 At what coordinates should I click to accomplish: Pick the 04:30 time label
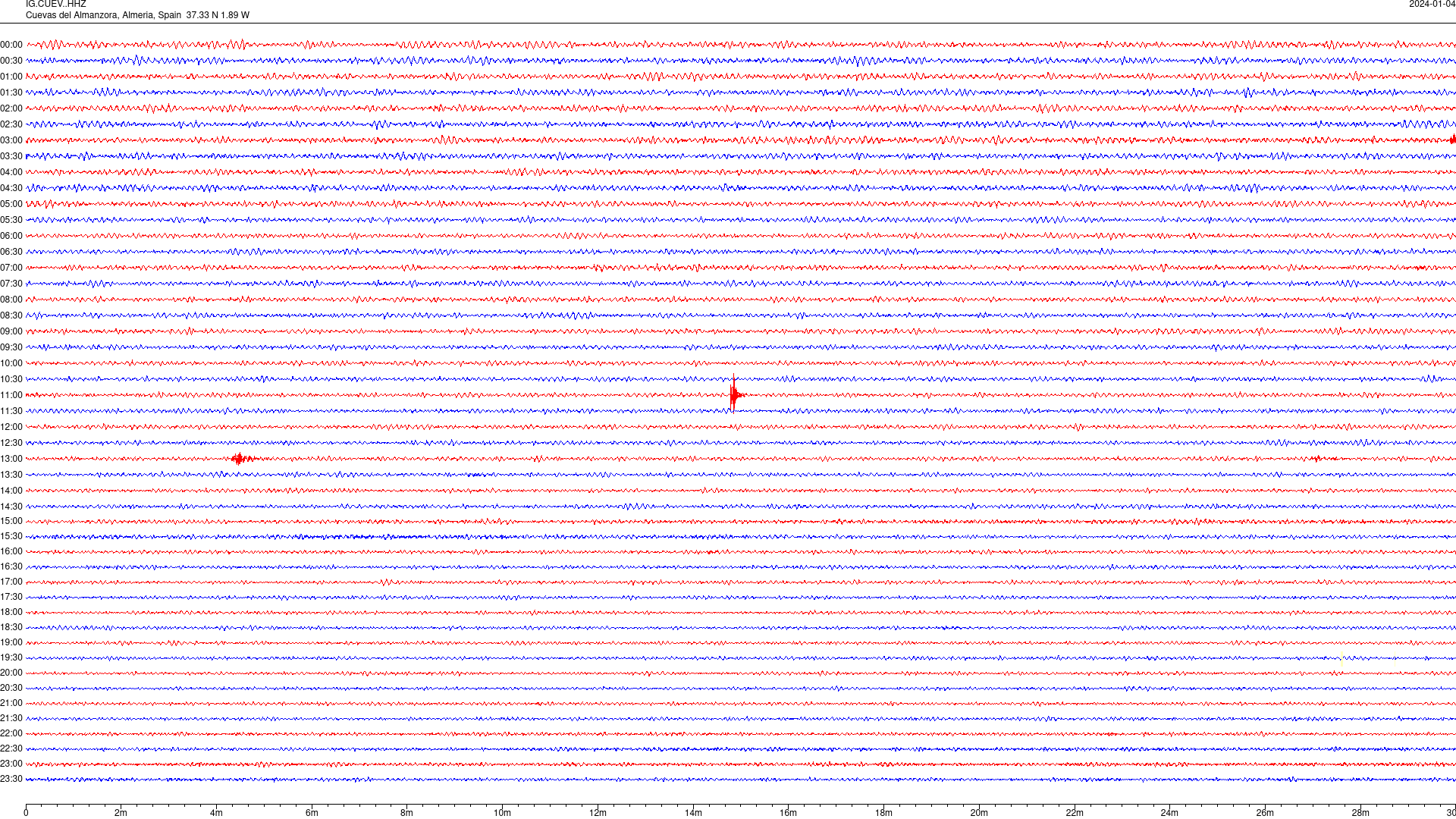coord(11,188)
